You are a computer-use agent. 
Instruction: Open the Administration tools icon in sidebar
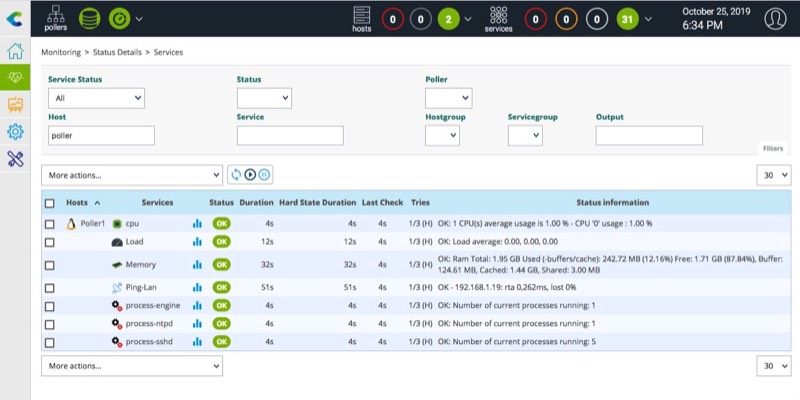pos(15,158)
